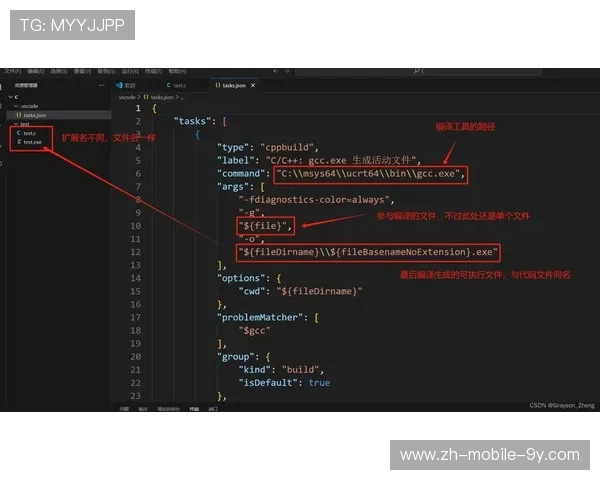Click the C icon beside test.c in explorer
The height and width of the screenshot is (480, 600).
[x=19, y=133]
